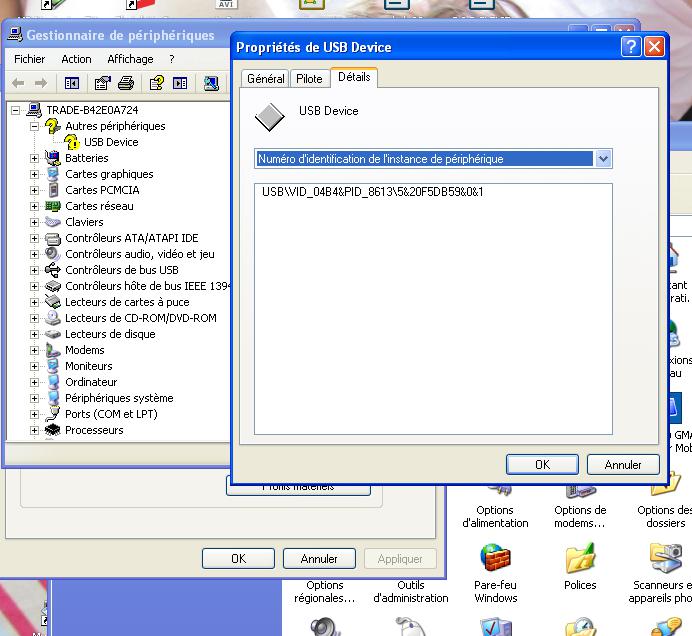
Task: Close the USB Device properties dialog
Action: coord(654,46)
